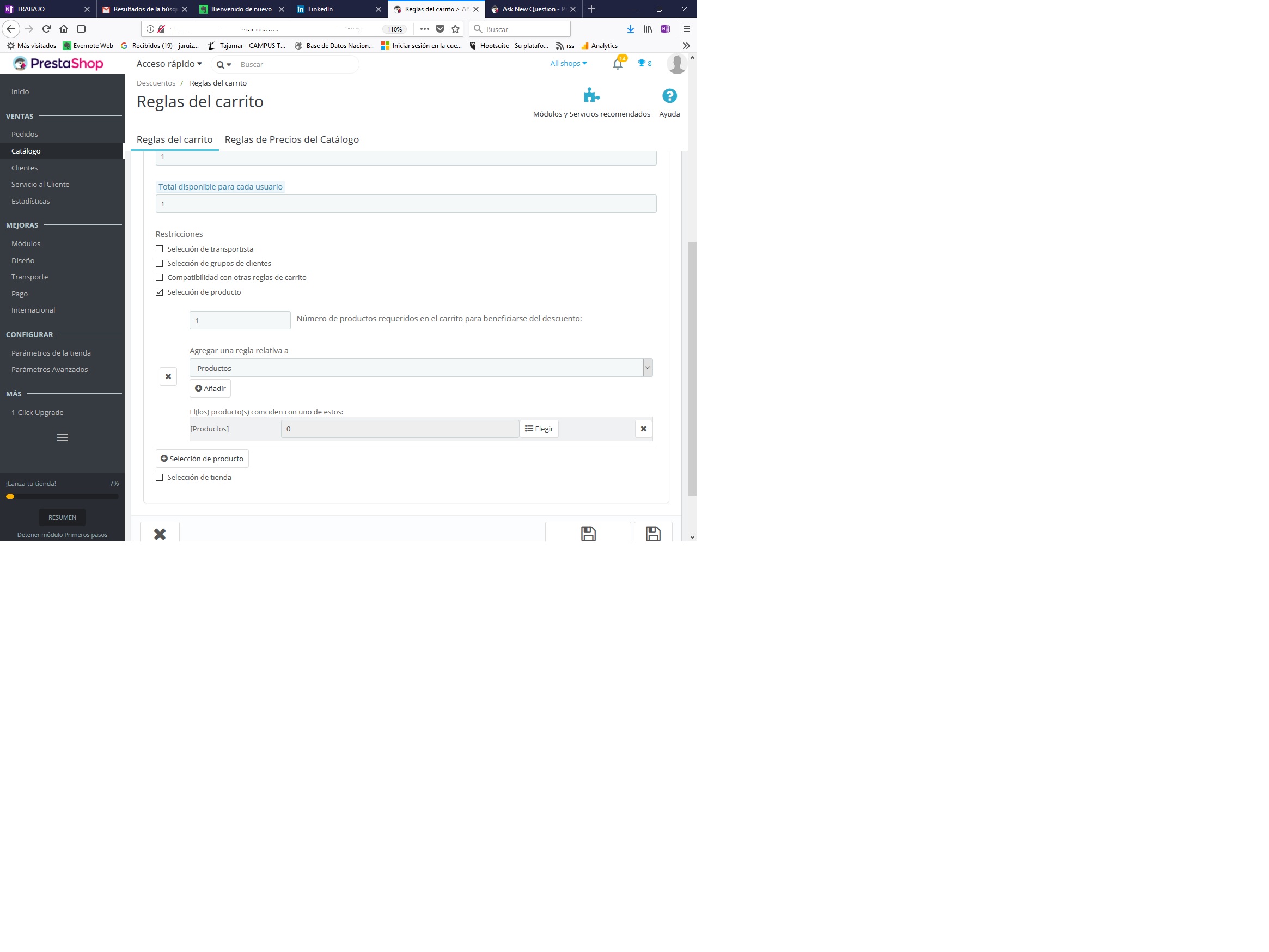This screenshot has height=952, width=1269.
Task: Click the notifications bell icon
Action: 617,64
